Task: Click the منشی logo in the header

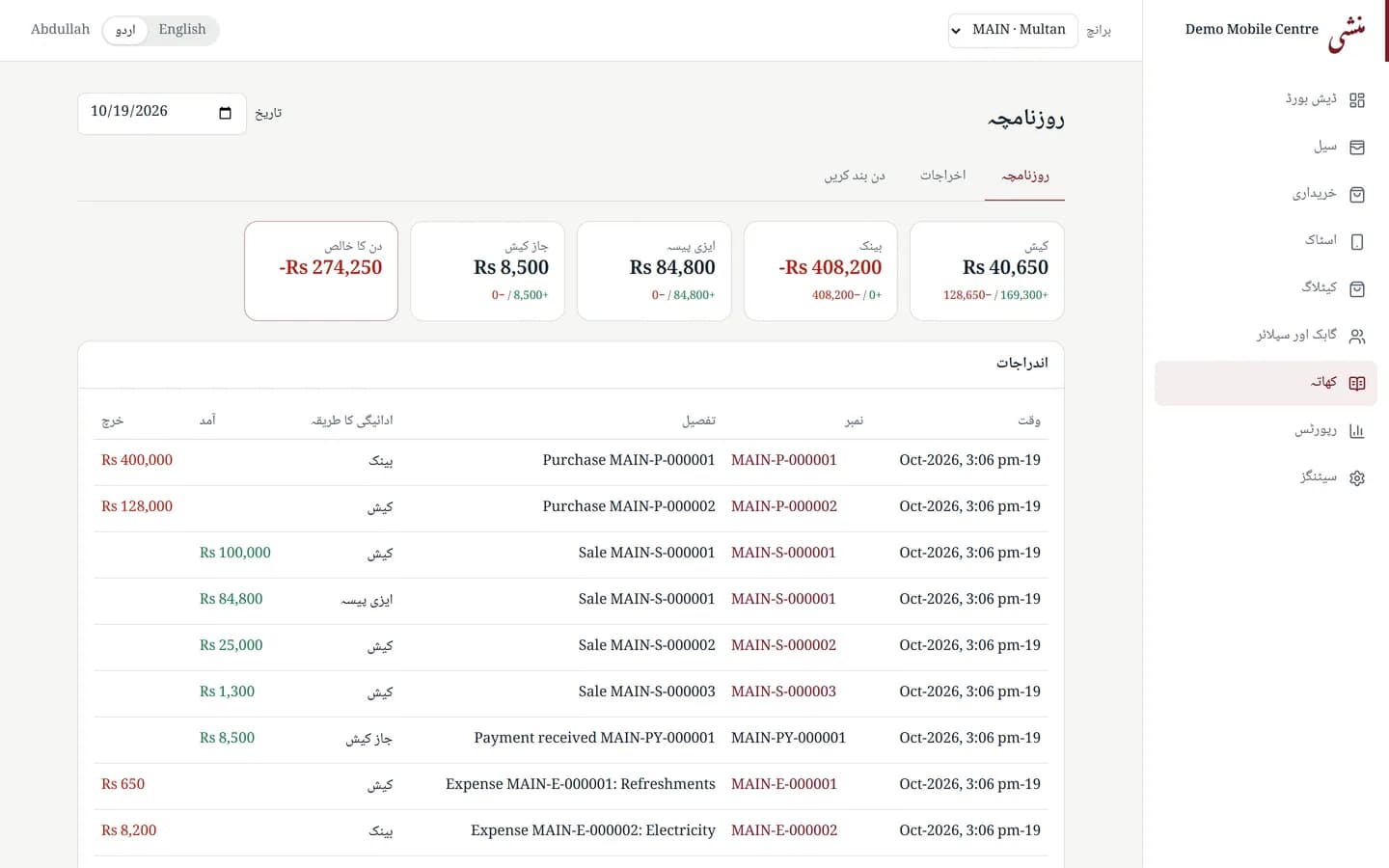Action: (x=1347, y=33)
